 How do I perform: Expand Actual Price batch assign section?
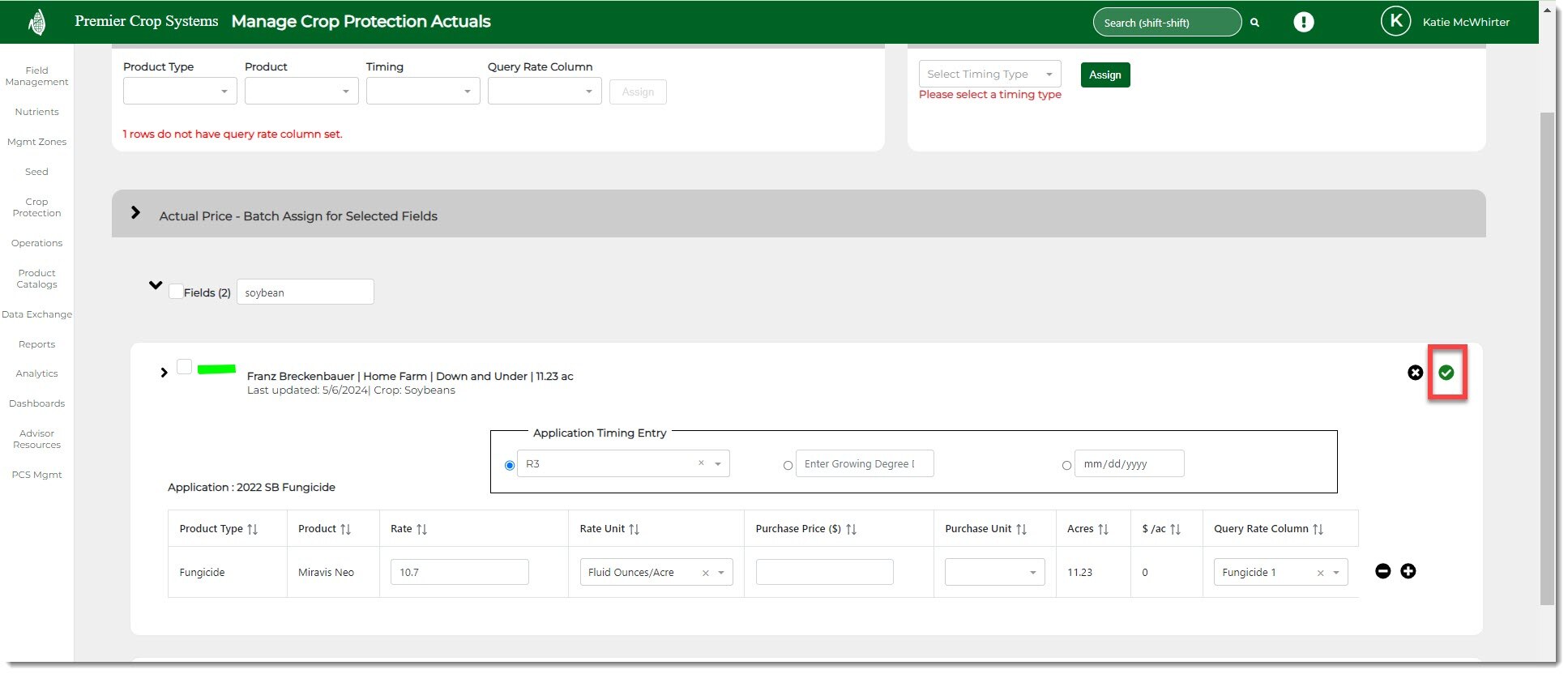pos(135,213)
